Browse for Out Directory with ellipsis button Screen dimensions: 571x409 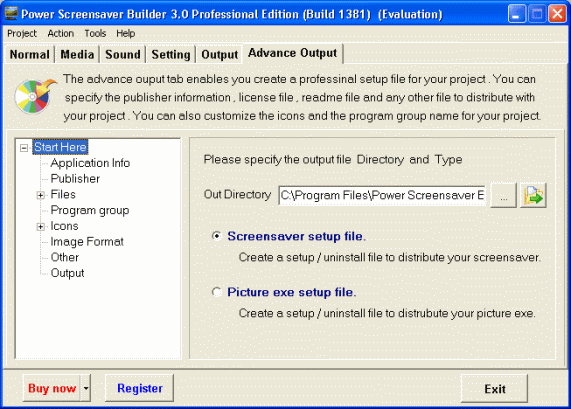(x=504, y=196)
